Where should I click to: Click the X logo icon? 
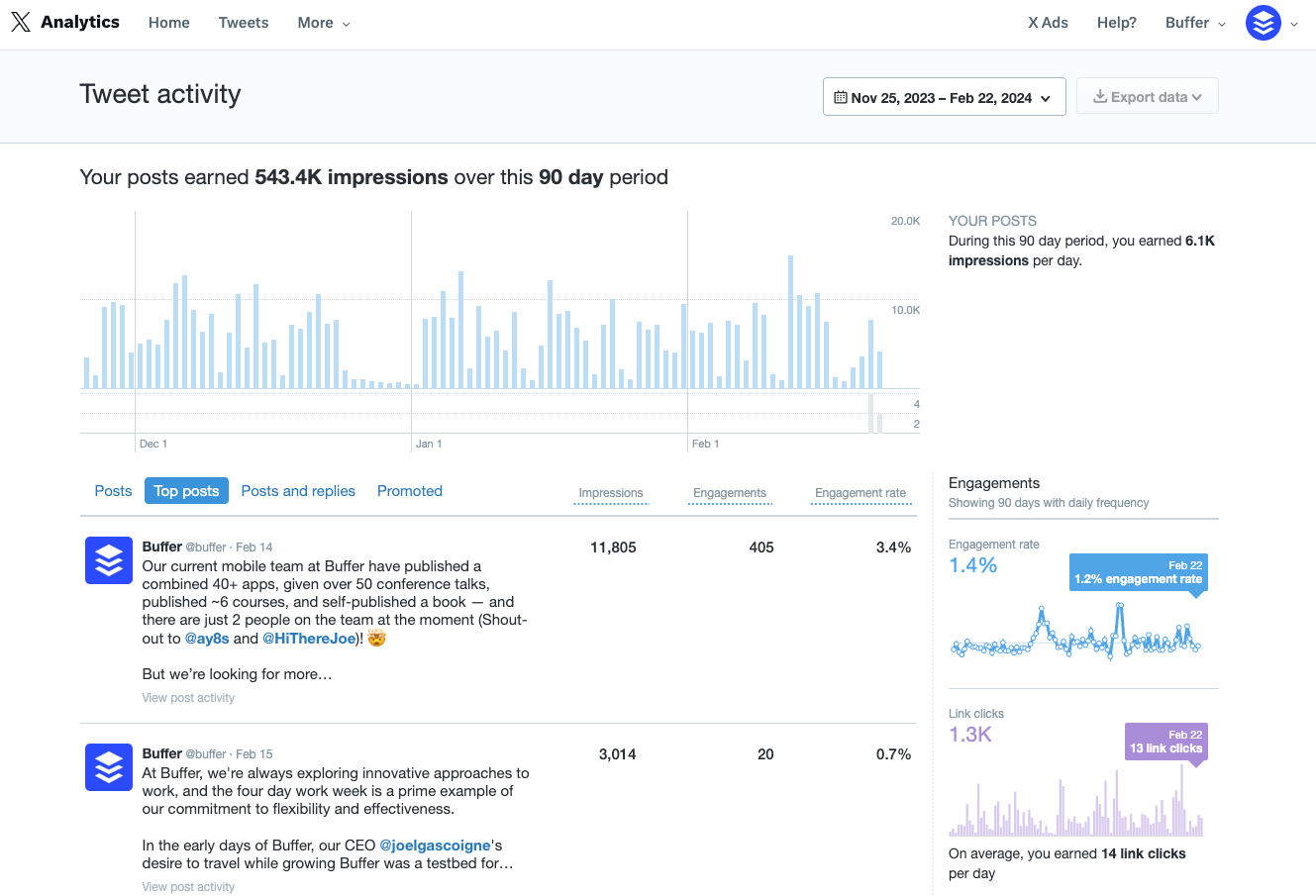tap(20, 22)
